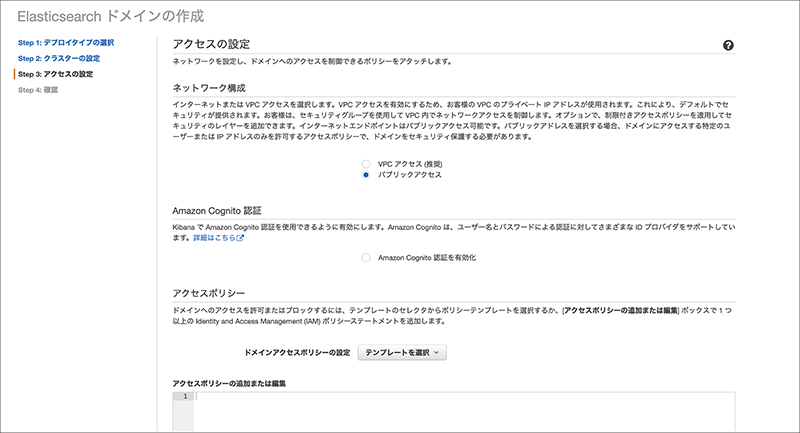Screen dimensions: 800x433
Task: Click the Elasticsearch ドメインの作成 page title
Action: (109, 16)
